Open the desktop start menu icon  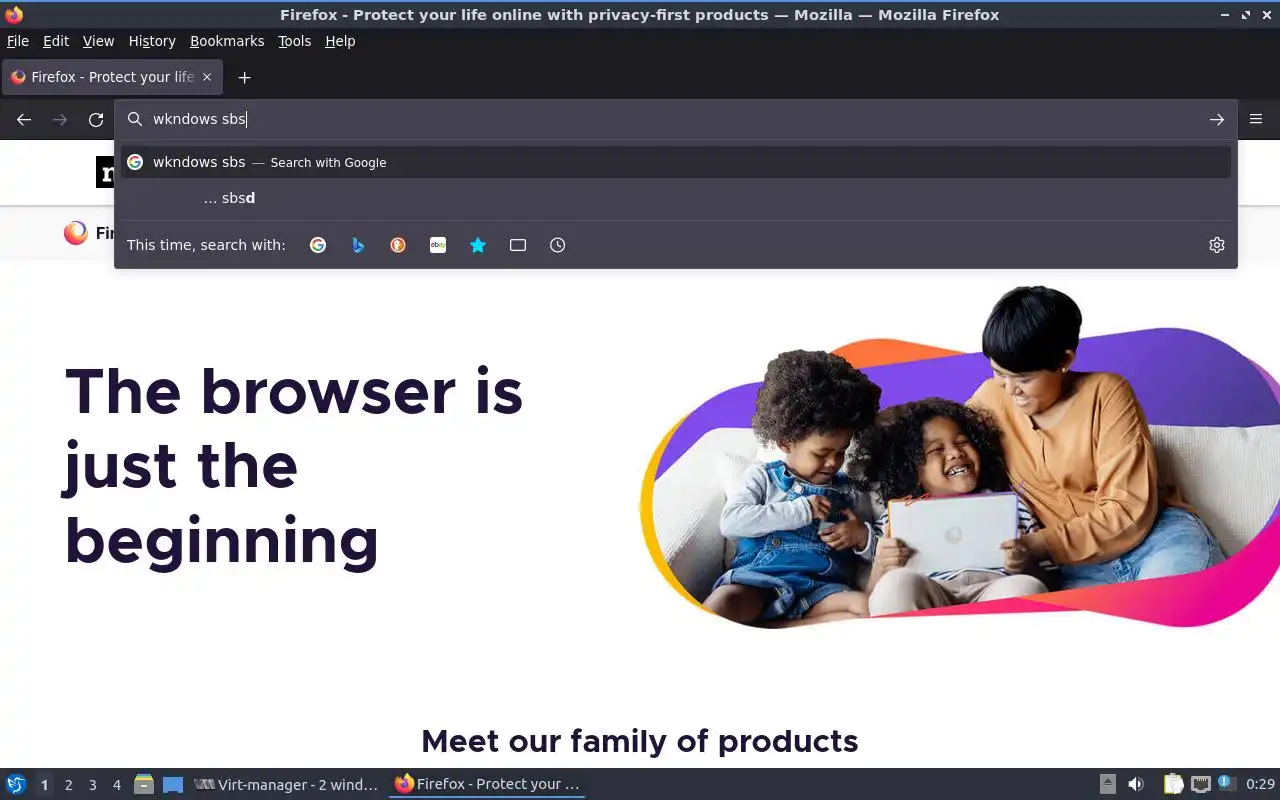pyautogui.click(x=16, y=784)
